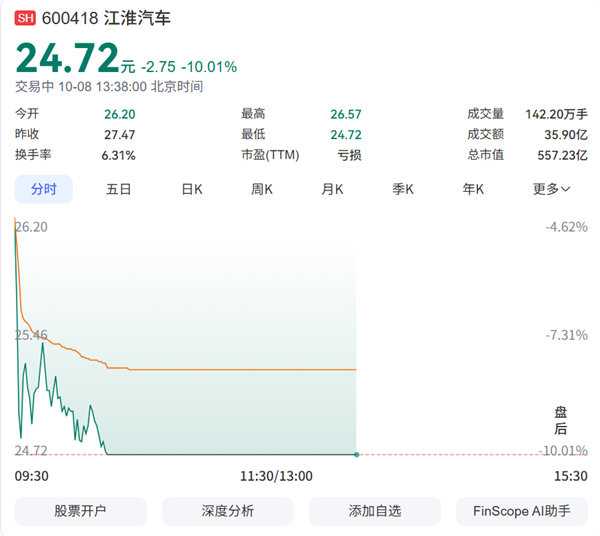This screenshot has width=600, height=536.
Task: Open the 周K weekly candlestick tab
Action: pos(262,189)
